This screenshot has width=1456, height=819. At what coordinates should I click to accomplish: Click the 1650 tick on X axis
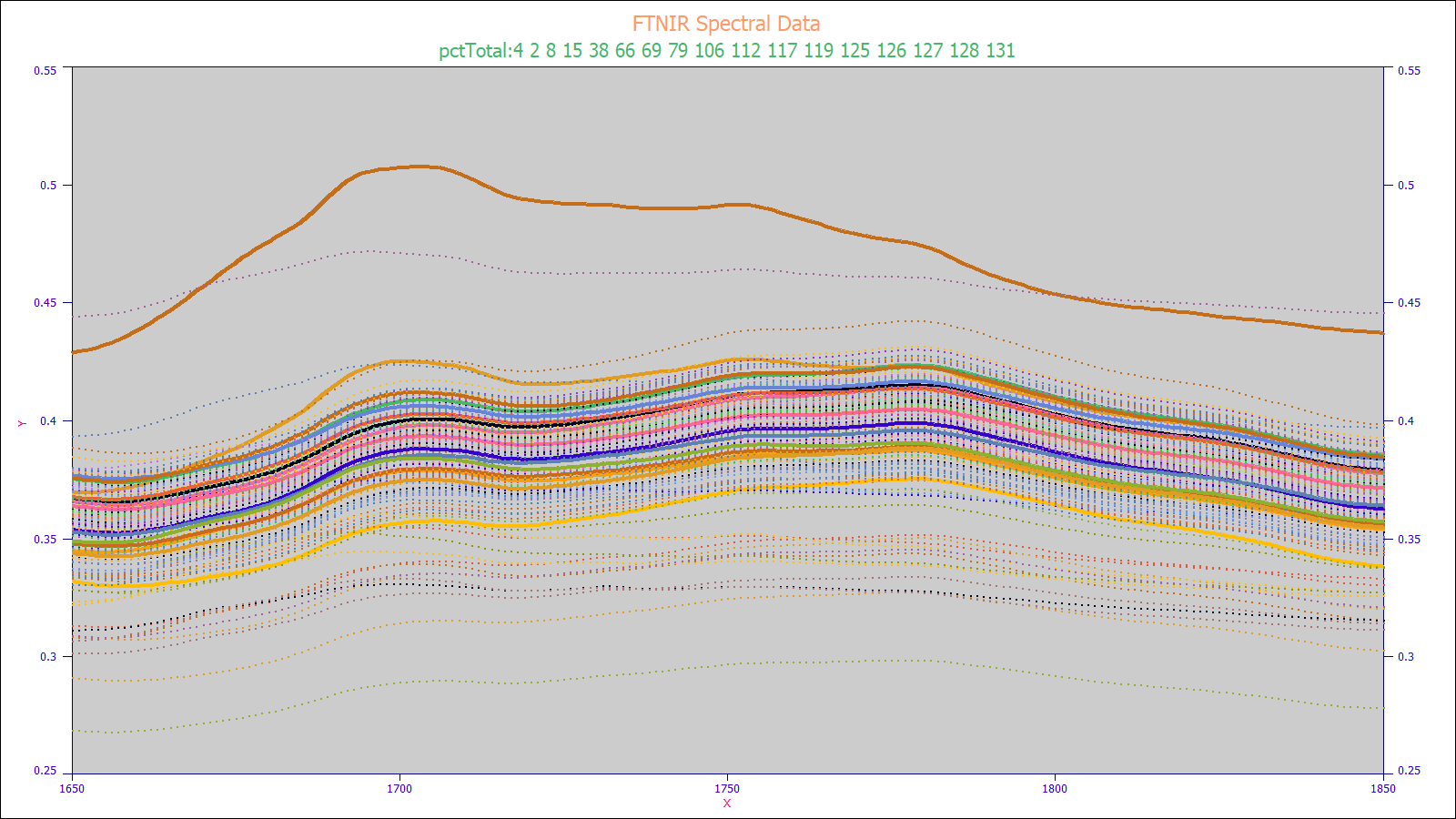(72, 788)
